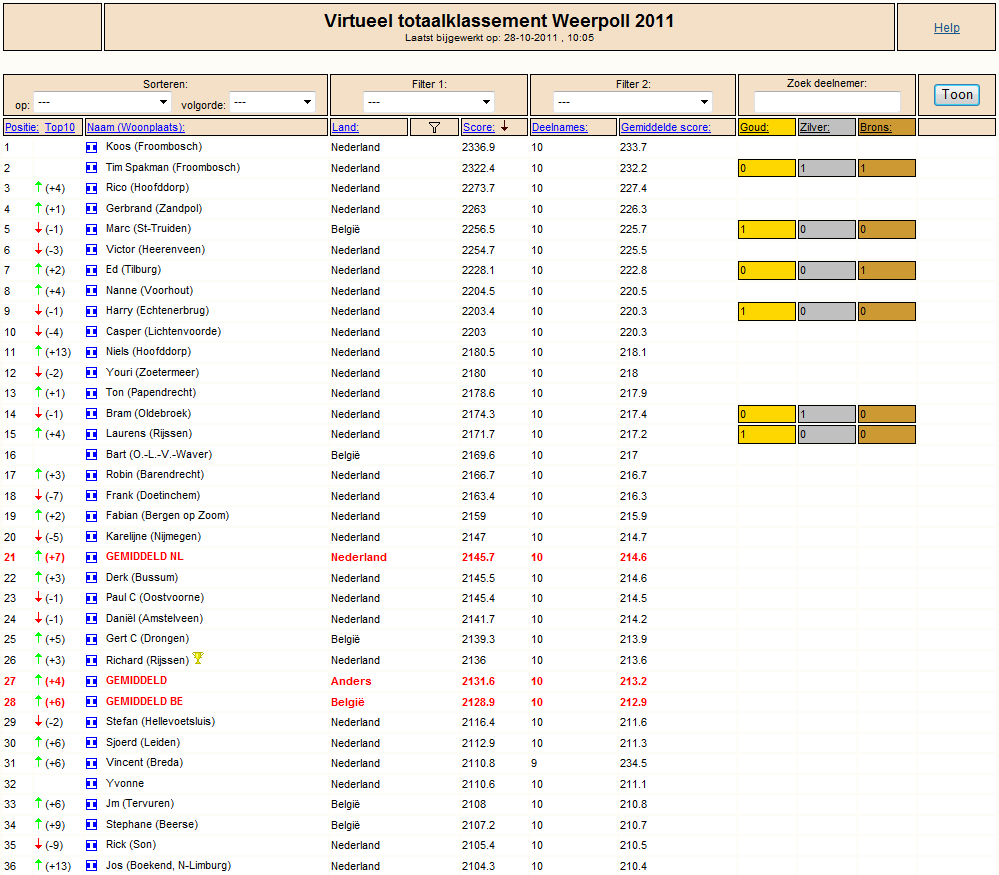
Task: Click the blue icon beside GEMIDDELD NL
Action: tap(92, 558)
